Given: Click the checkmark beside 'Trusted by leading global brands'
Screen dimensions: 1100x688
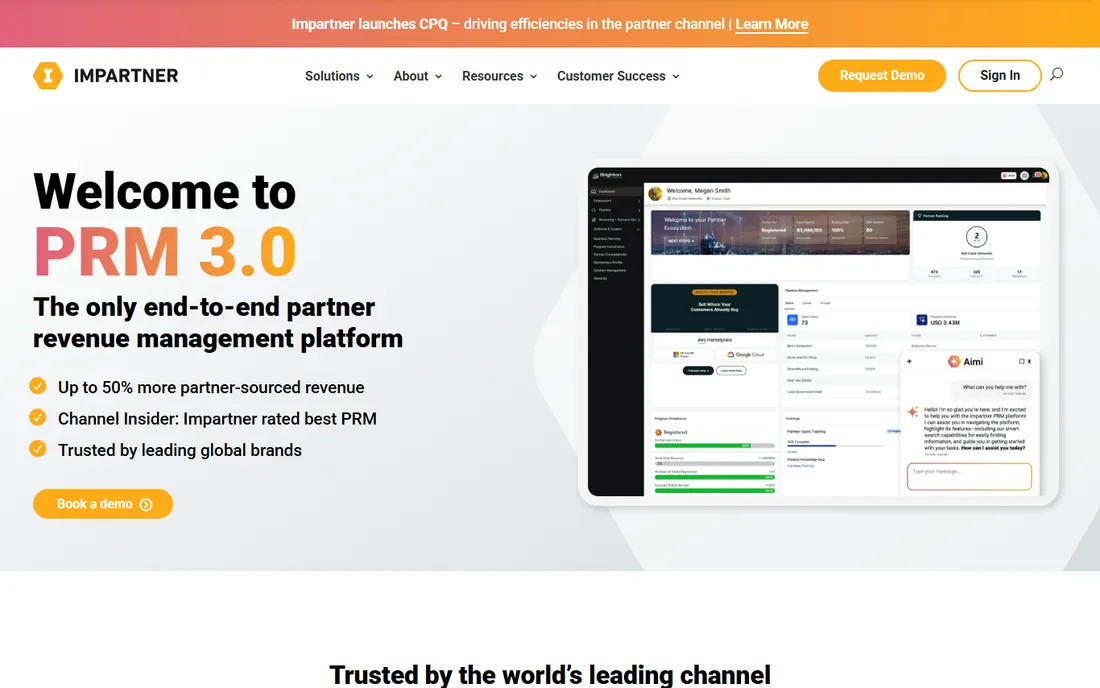Looking at the screenshot, I should [x=38, y=449].
